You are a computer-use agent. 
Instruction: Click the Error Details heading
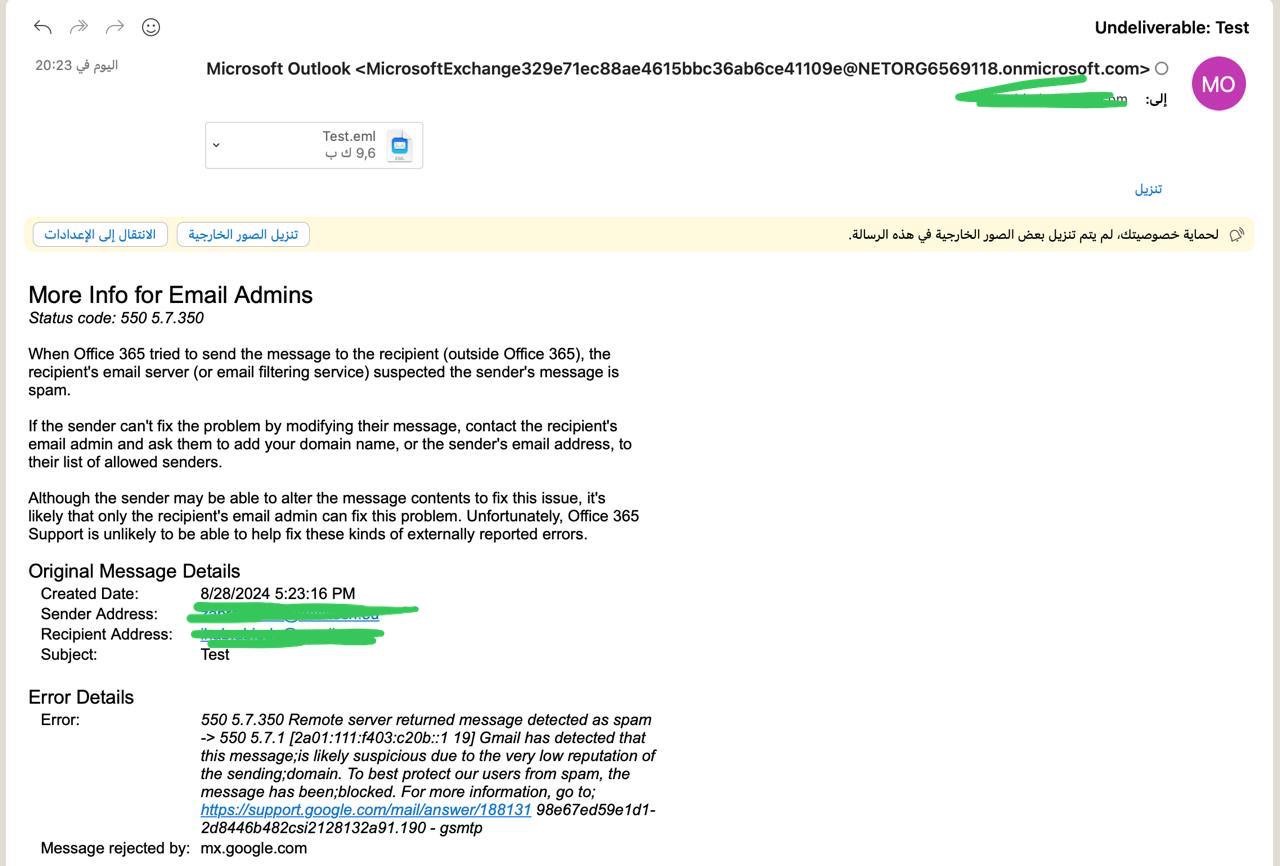(81, 697)
